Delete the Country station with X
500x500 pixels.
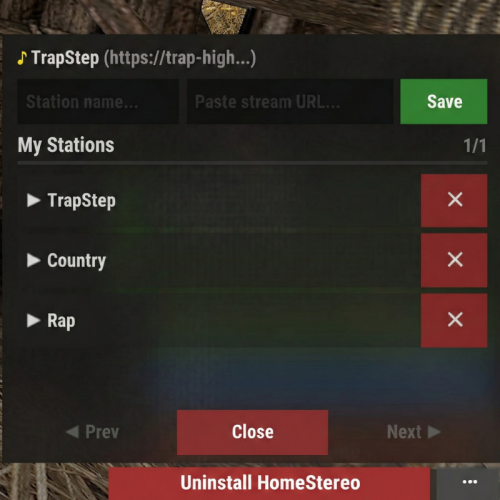coord(454,260)
